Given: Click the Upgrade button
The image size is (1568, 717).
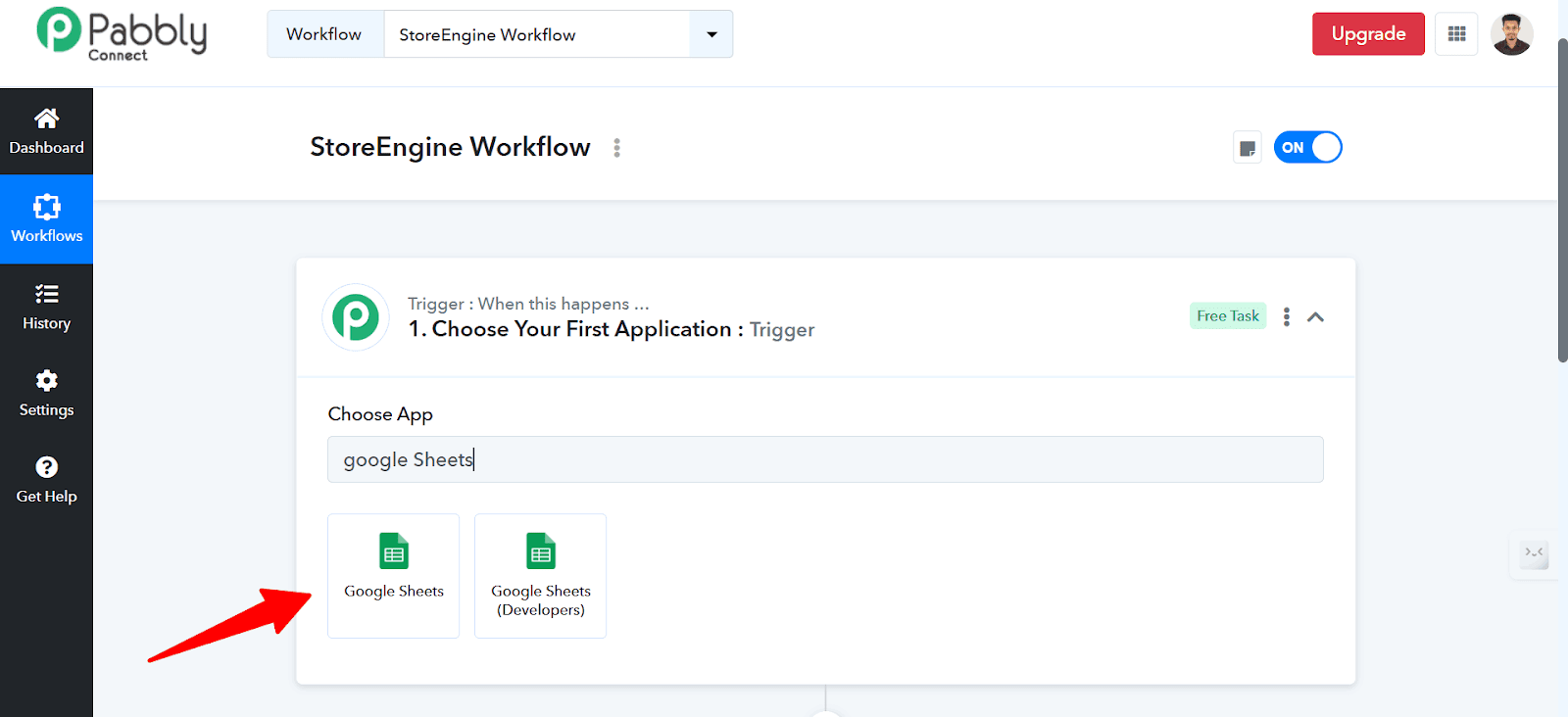Looking at the screenshot, I should (1368, 34).
